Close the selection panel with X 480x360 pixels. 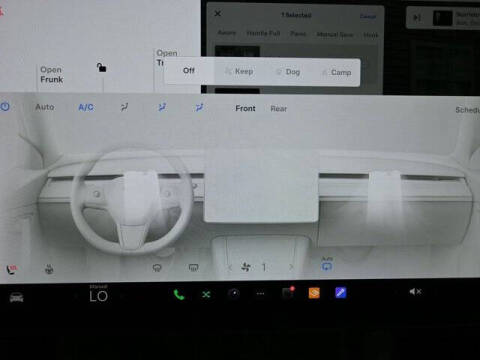point(218,14)
